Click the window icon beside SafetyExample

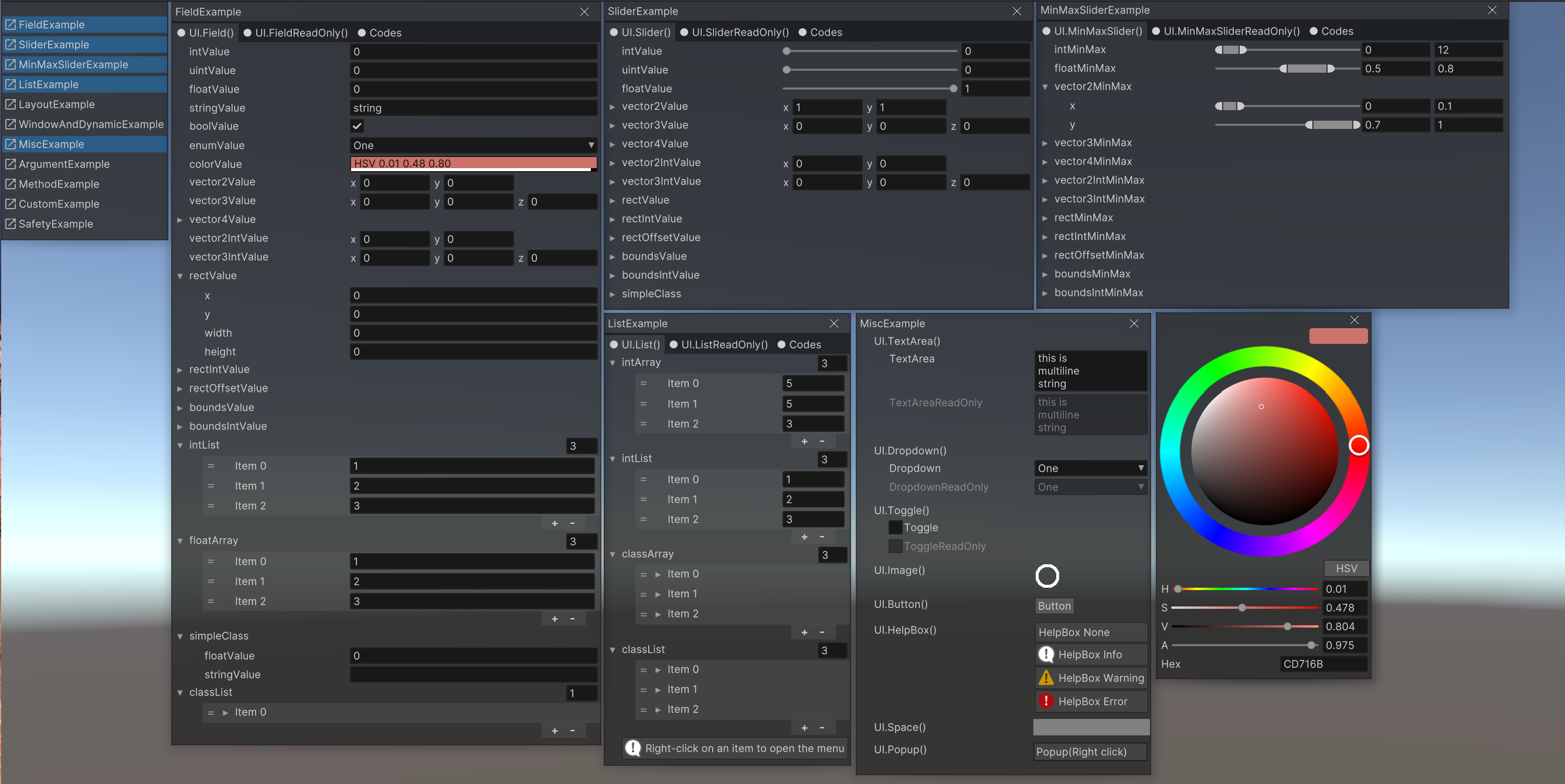(x=11, y=224)
